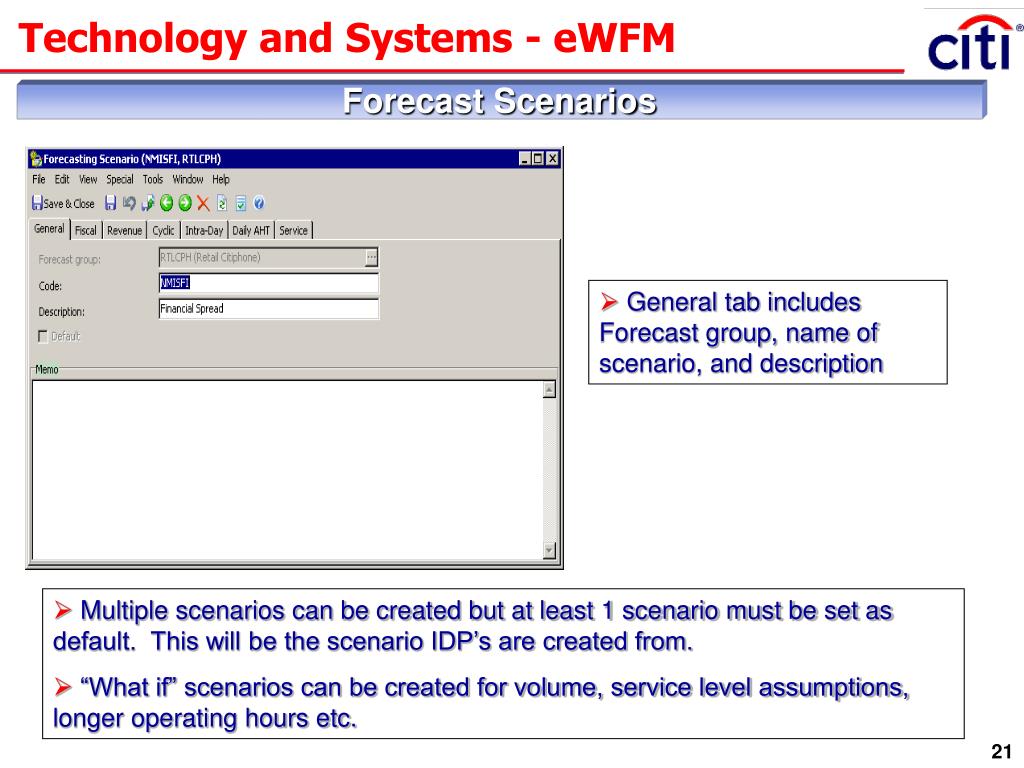
Task: Select the General tab
Action: point(50,229)
